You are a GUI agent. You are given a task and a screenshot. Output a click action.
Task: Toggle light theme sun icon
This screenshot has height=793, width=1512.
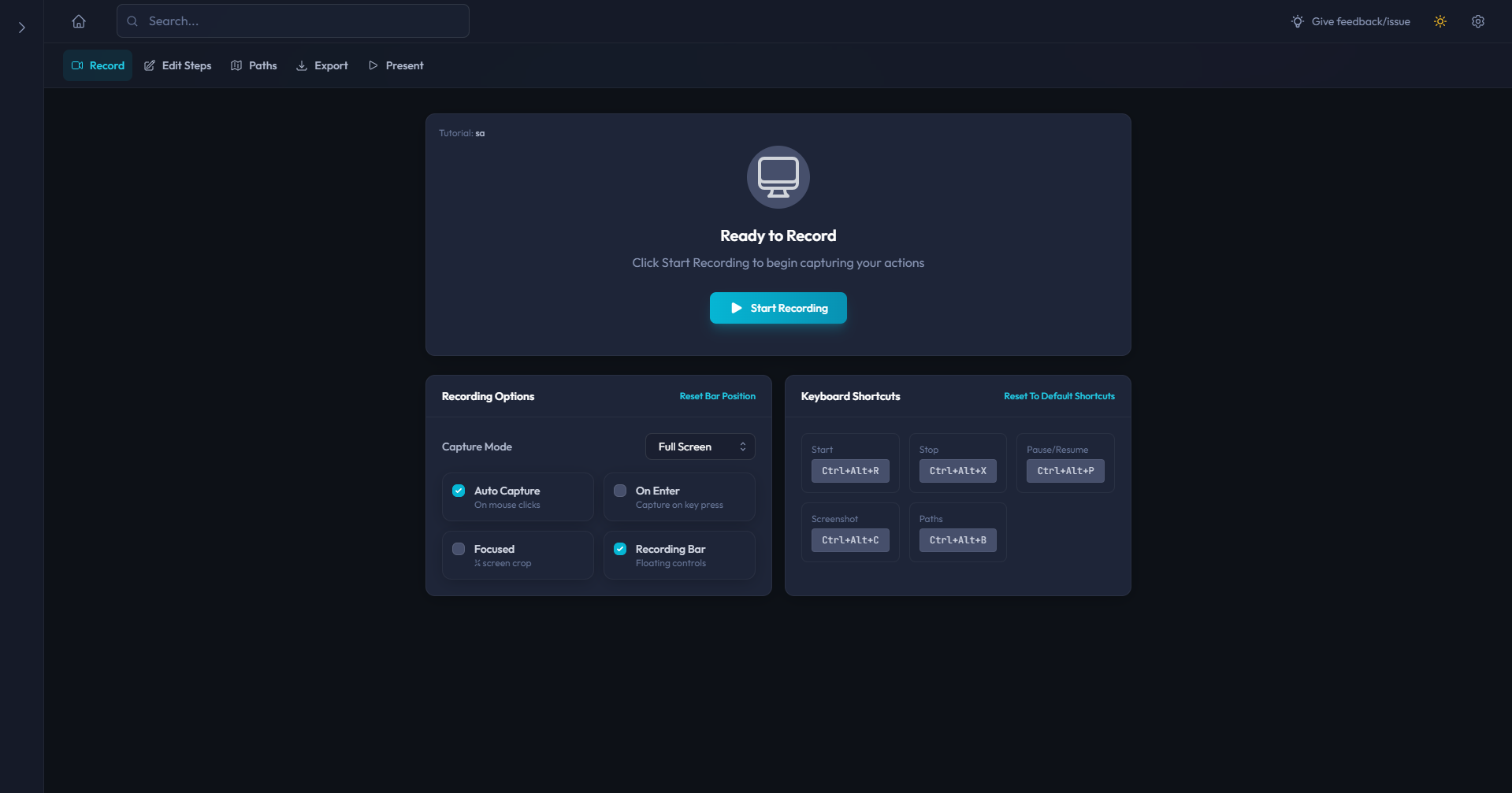coord(1440,21)
